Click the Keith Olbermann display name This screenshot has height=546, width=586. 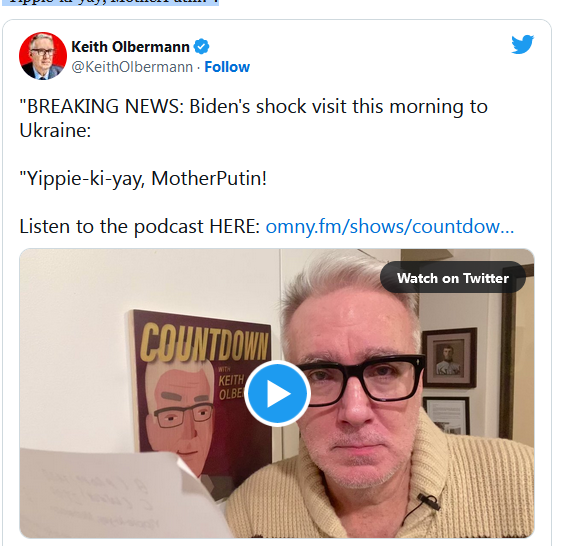(130, 47)
